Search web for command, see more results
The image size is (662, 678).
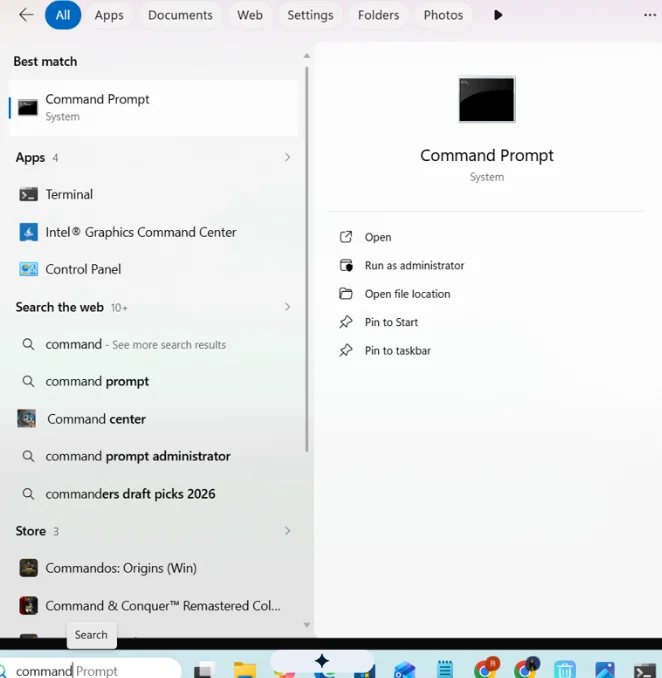(x=153, y=345)
